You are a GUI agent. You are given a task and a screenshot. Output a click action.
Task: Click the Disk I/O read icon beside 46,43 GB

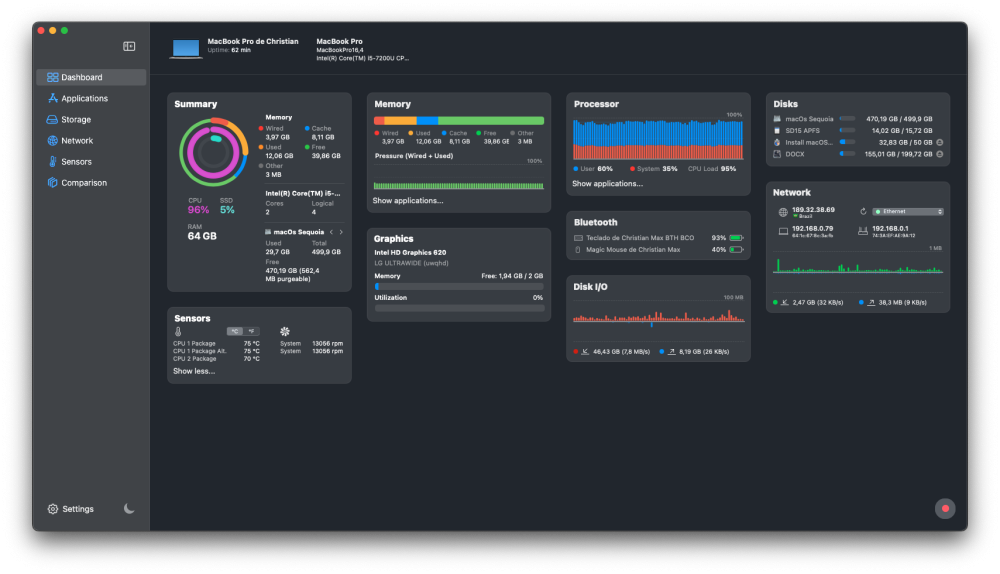[585, 351]
